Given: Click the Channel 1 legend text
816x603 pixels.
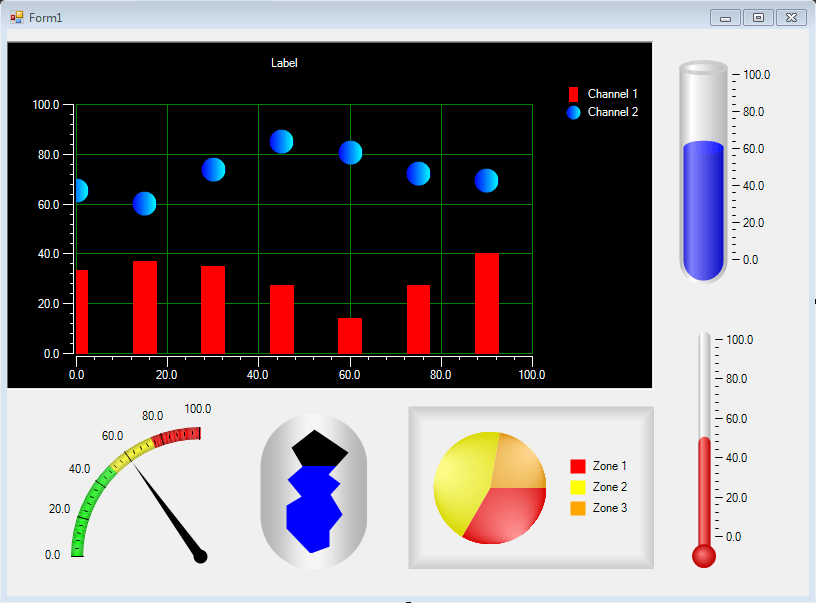Looking at the screenshot, I should tap(614, 93).
